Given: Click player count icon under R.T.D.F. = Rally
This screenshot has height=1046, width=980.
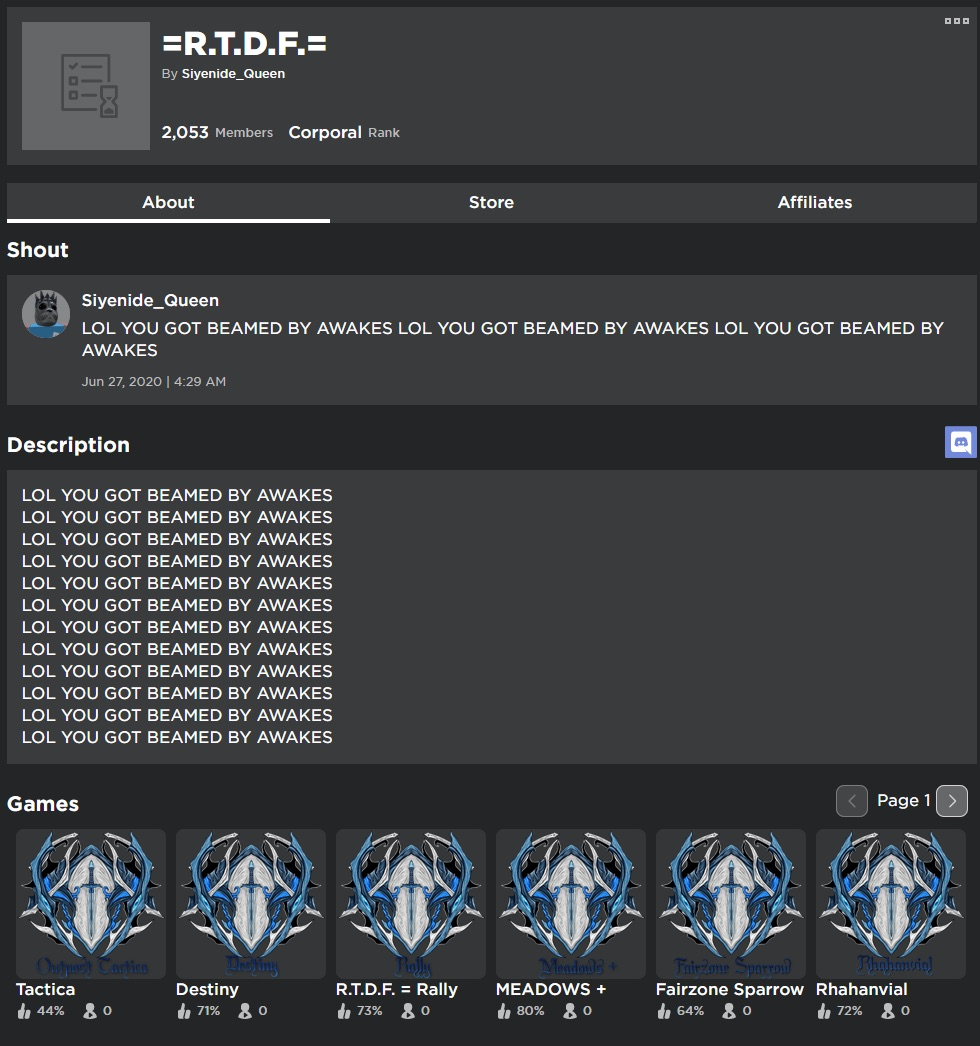Looking at the screenshot, I should [x=408, y=1011].
